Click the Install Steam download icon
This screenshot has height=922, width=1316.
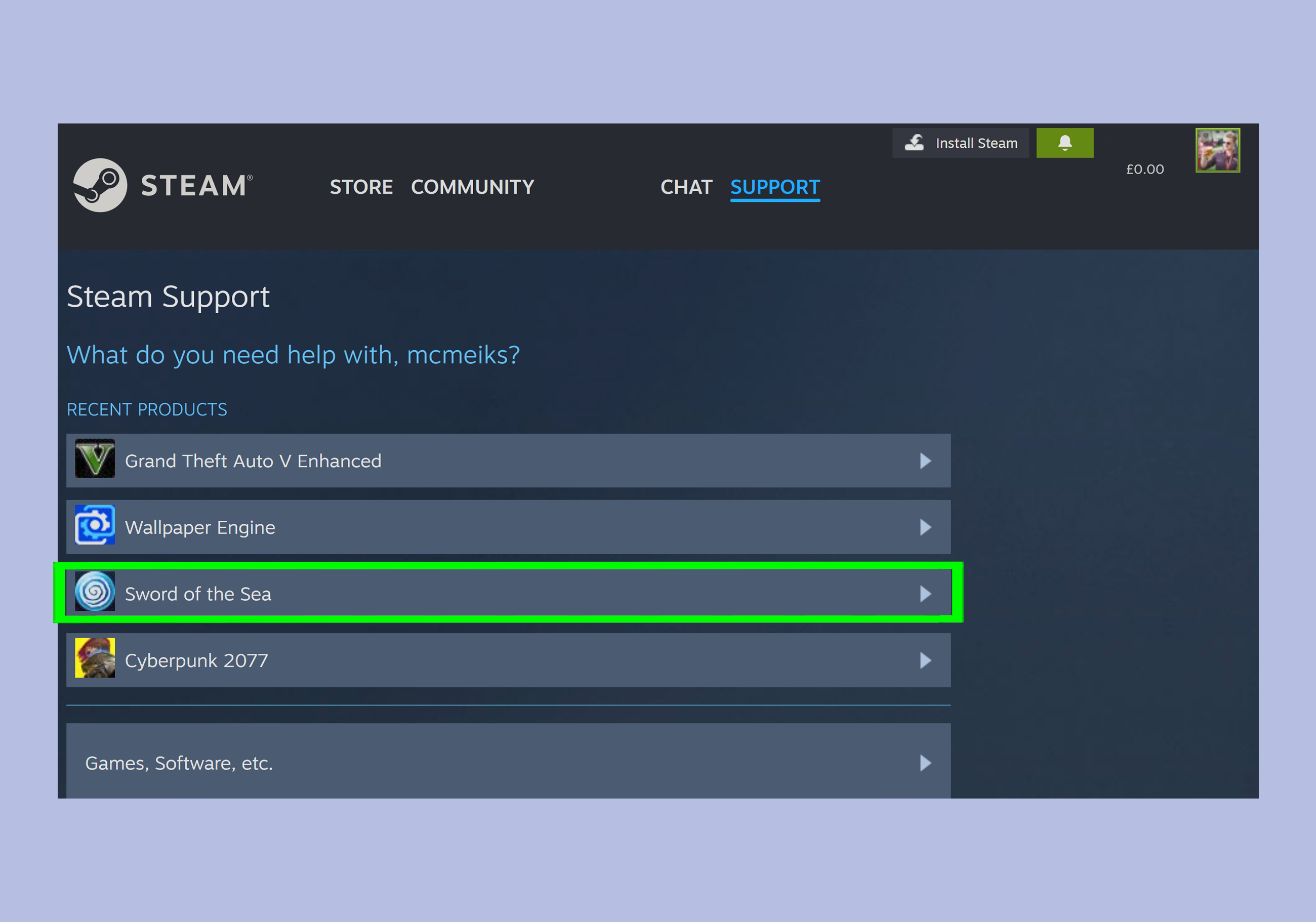tap(914, 143)
